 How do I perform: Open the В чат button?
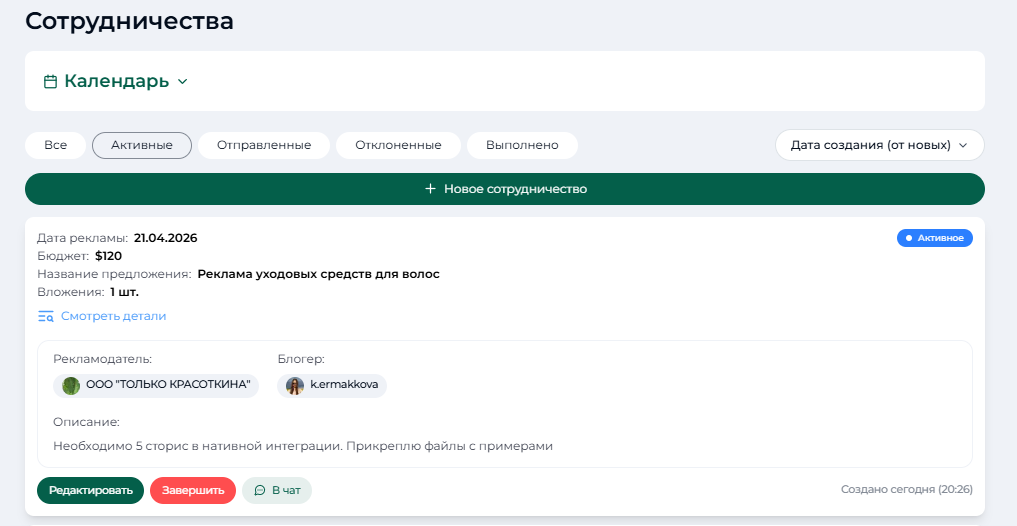(x=277, y=490)
